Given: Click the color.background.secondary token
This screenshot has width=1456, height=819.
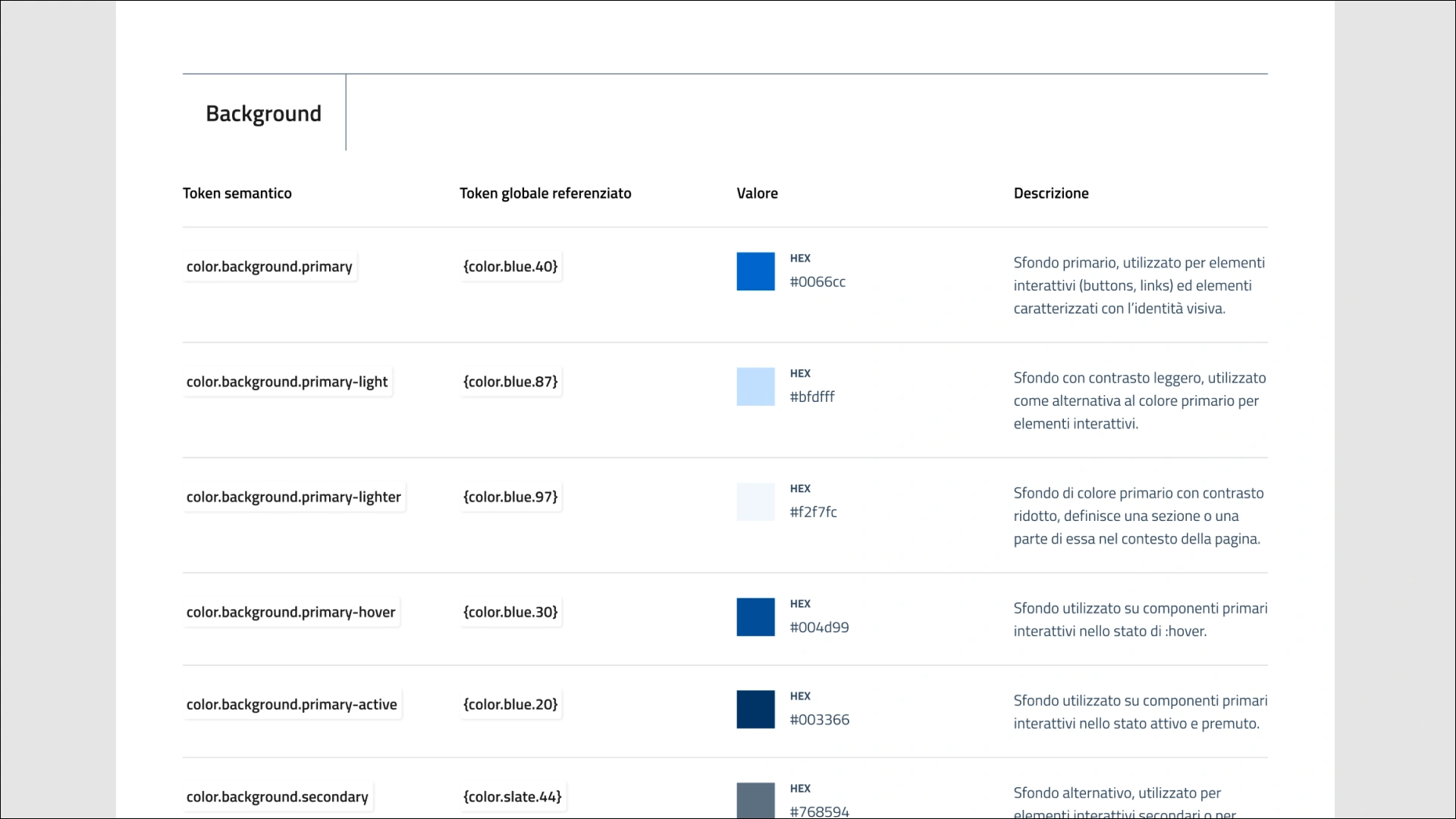Looking at the screenshot, I should pos(277,798).
